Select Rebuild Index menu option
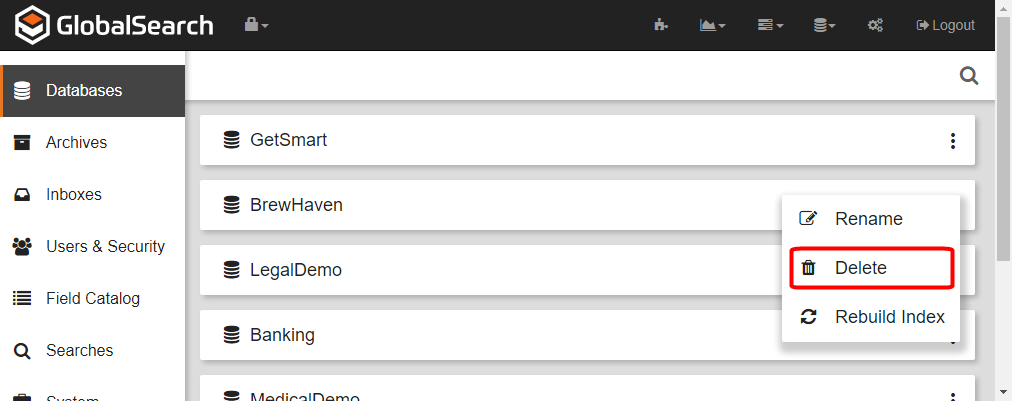The width and height of the screenshot is (1012, 401). click(889, 317)
